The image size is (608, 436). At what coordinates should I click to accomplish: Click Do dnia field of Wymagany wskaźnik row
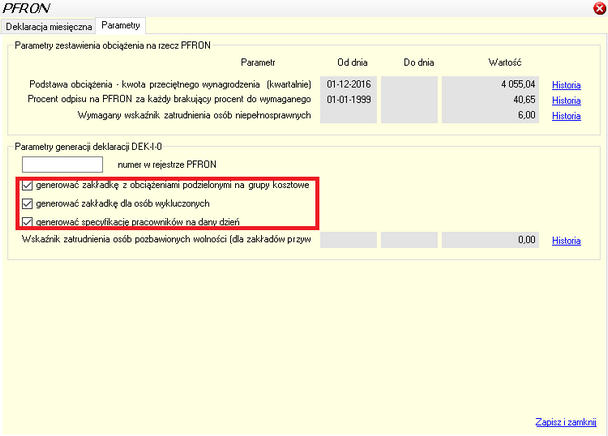point(409,115)
